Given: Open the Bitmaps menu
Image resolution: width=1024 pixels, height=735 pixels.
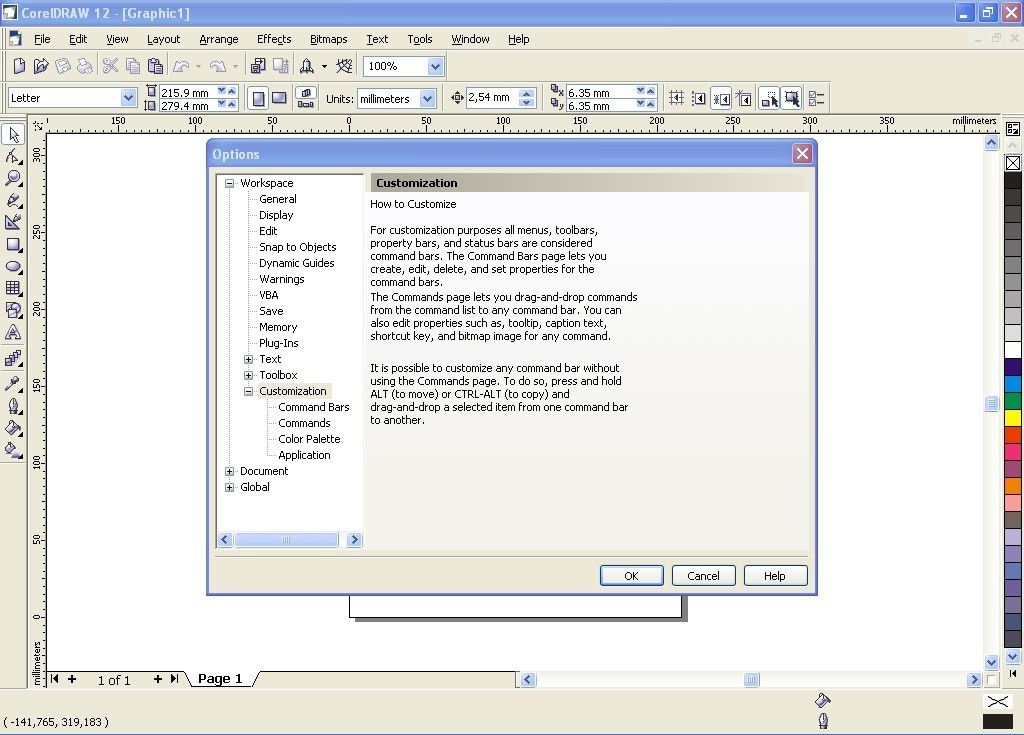Looking at the screenshot, I should pyautogui.click(x=328, y=39).
